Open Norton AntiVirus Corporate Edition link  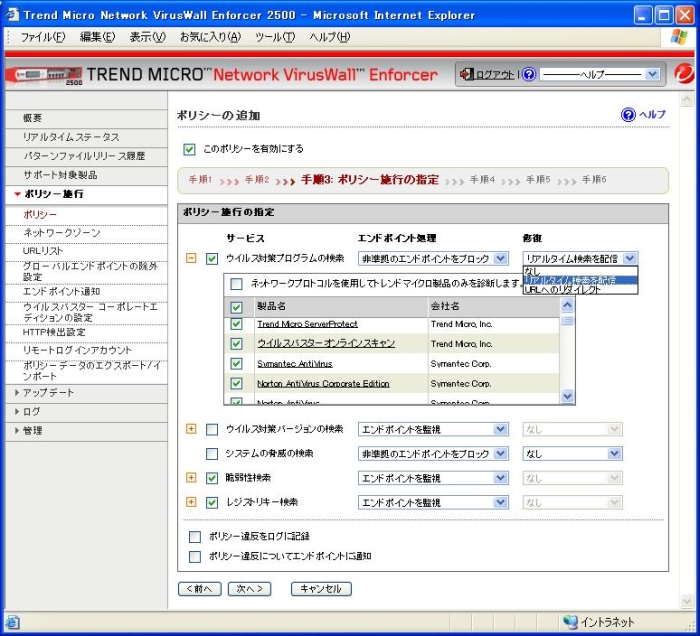pyautogui.click(x=323, y=383)
